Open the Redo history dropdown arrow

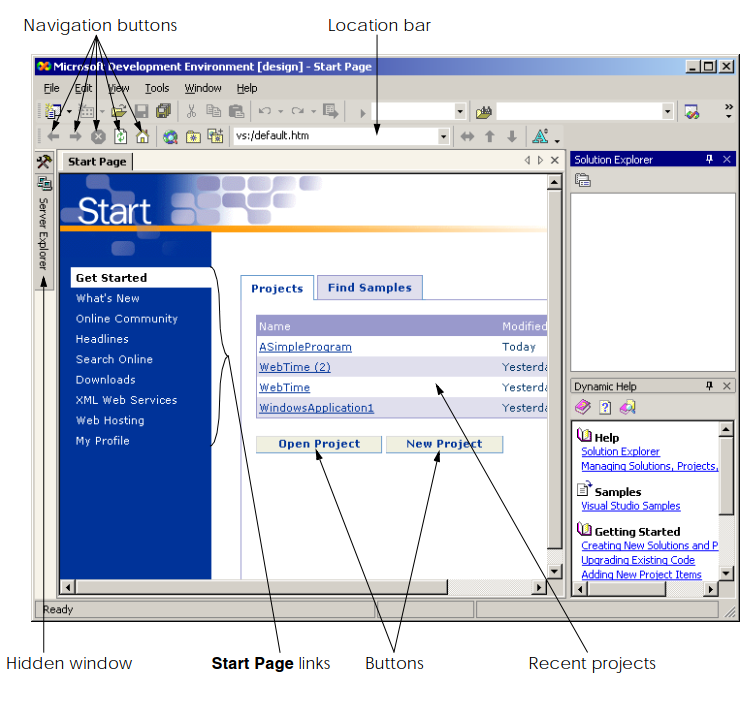(x=313, y=112)
